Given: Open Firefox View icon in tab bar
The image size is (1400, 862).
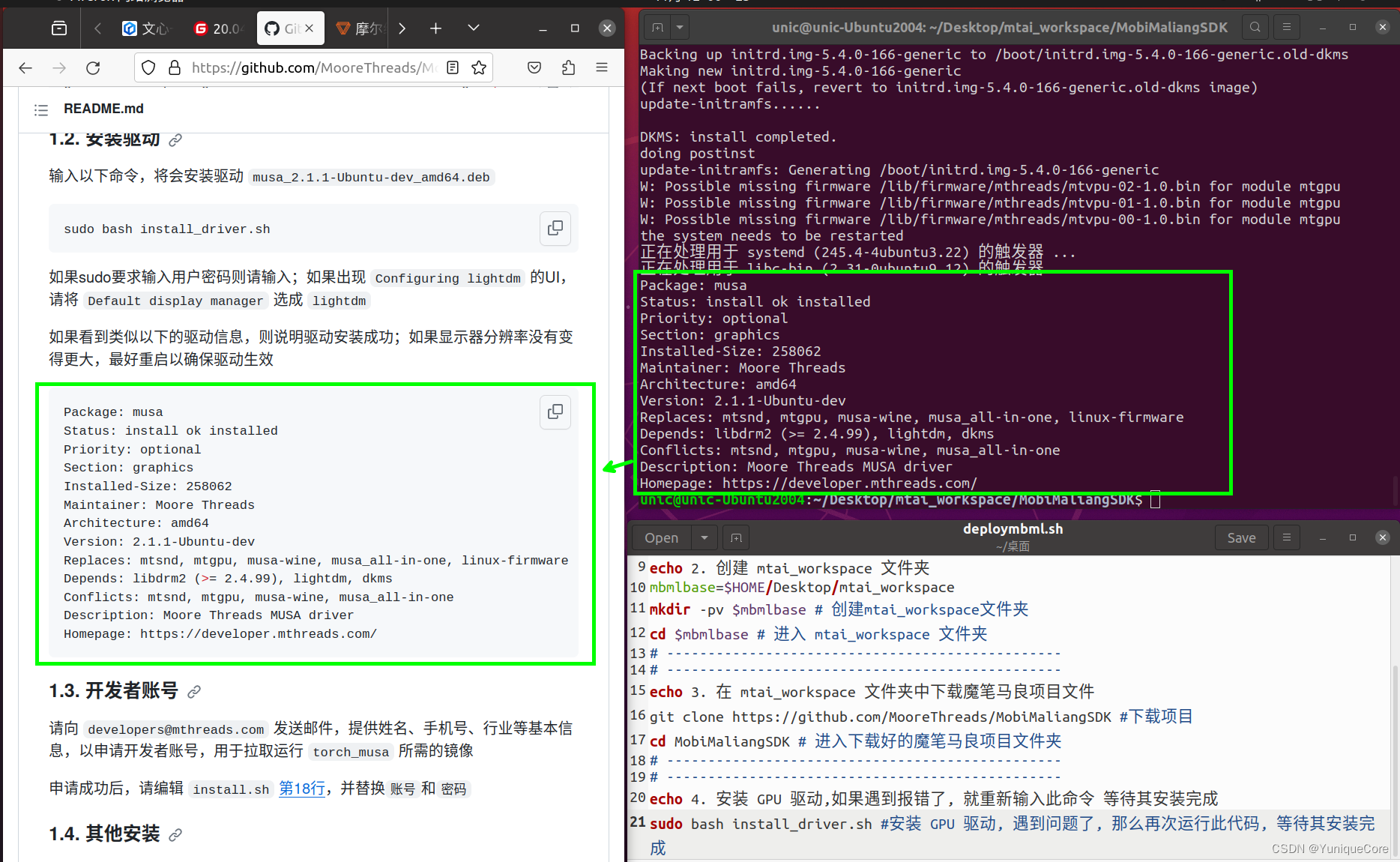Looking at the screenshot, I should click(x=59, y=28).
